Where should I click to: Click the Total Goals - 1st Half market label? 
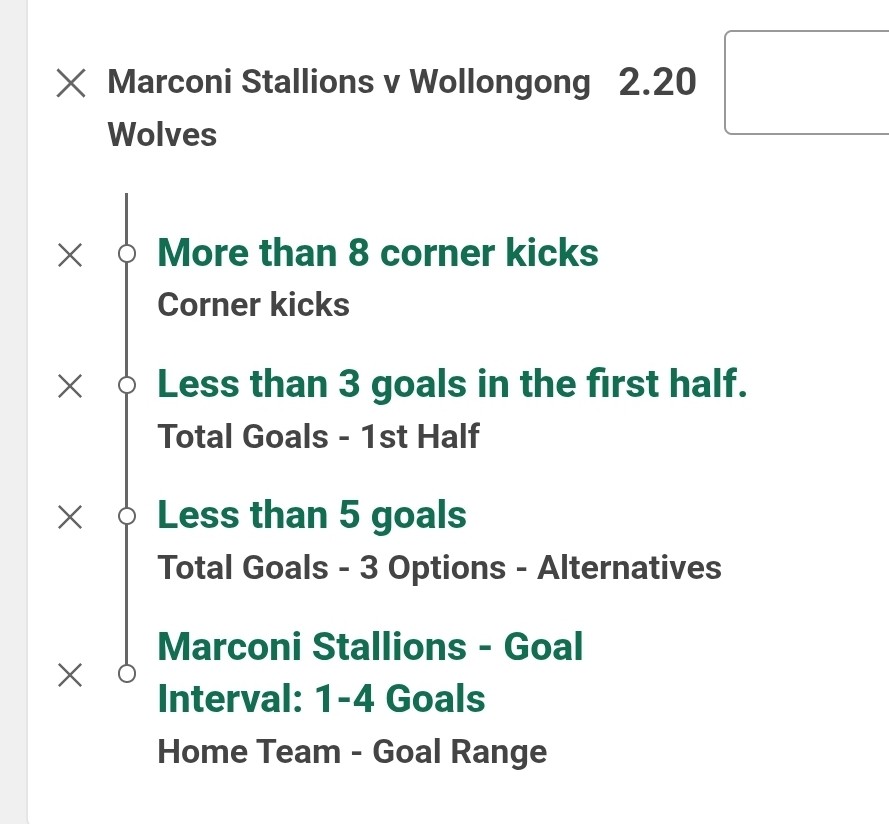click(319, 436)
